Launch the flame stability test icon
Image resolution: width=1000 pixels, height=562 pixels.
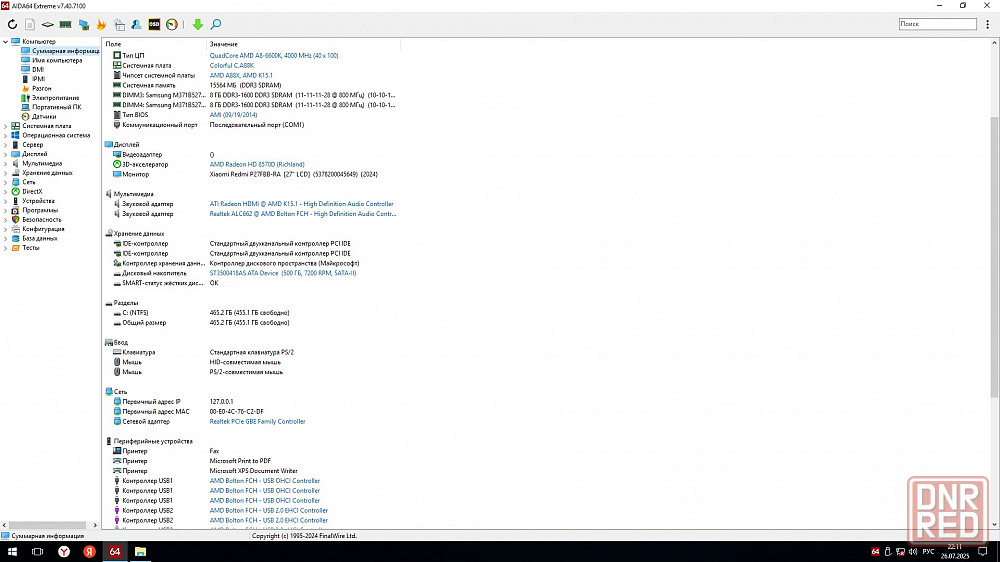[101, 24]
